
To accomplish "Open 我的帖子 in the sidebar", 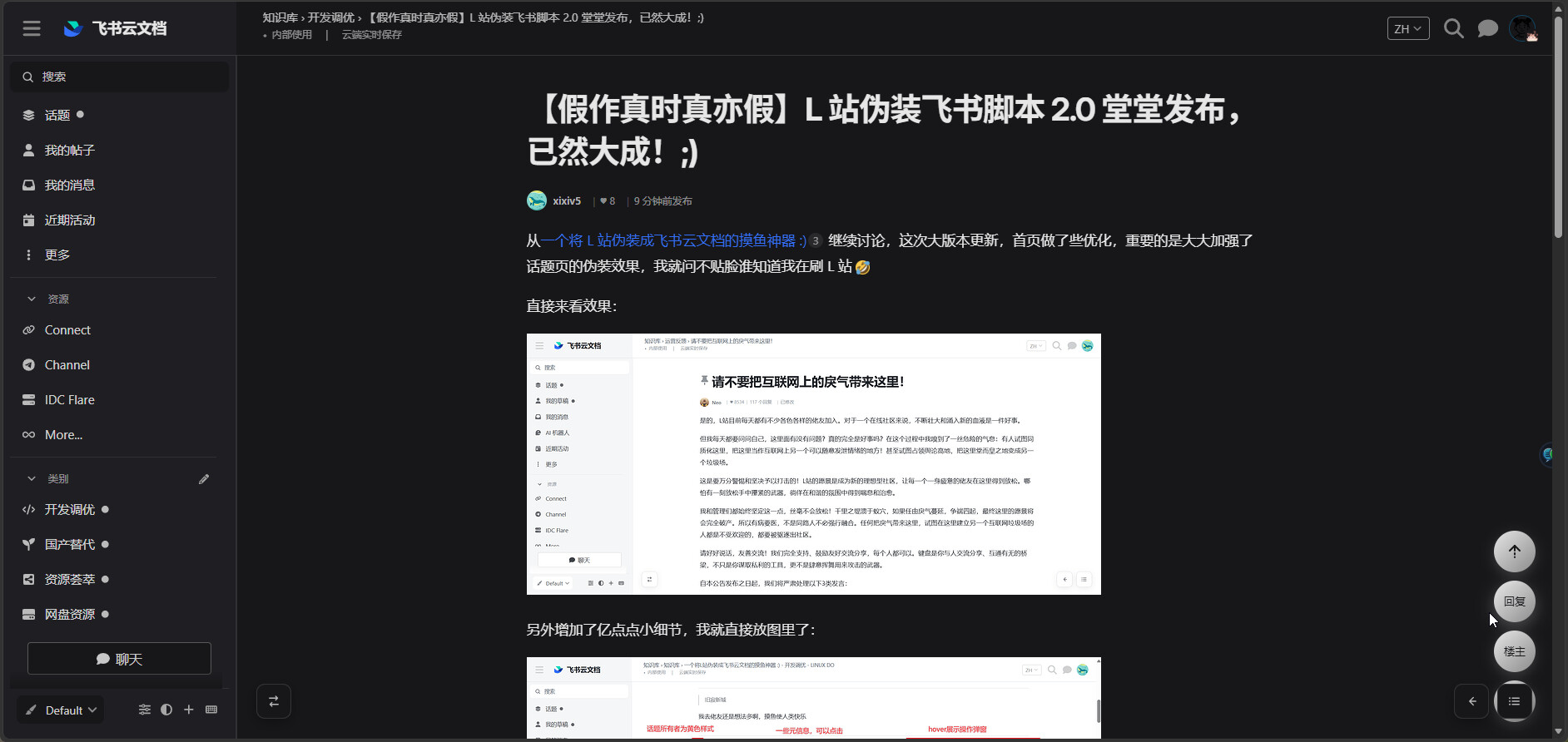I will pyautogui.click(x=70, y=150).
